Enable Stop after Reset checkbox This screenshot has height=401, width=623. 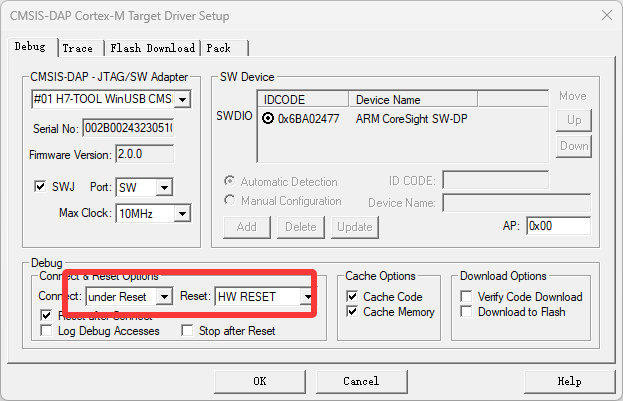tap(187, 331)
